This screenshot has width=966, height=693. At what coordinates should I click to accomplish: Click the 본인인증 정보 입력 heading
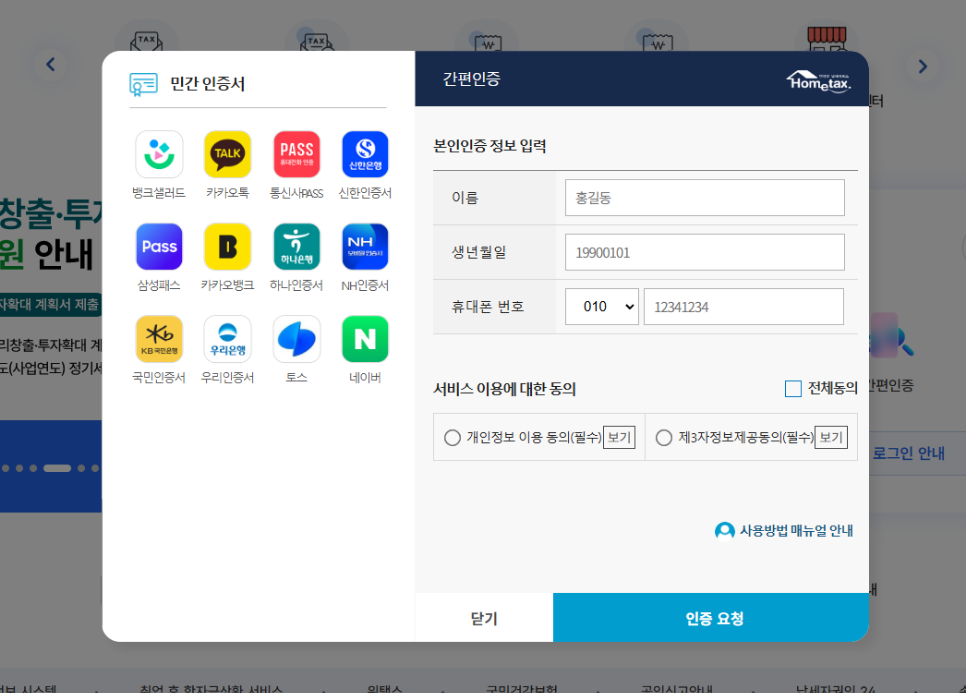click(490, 146)
